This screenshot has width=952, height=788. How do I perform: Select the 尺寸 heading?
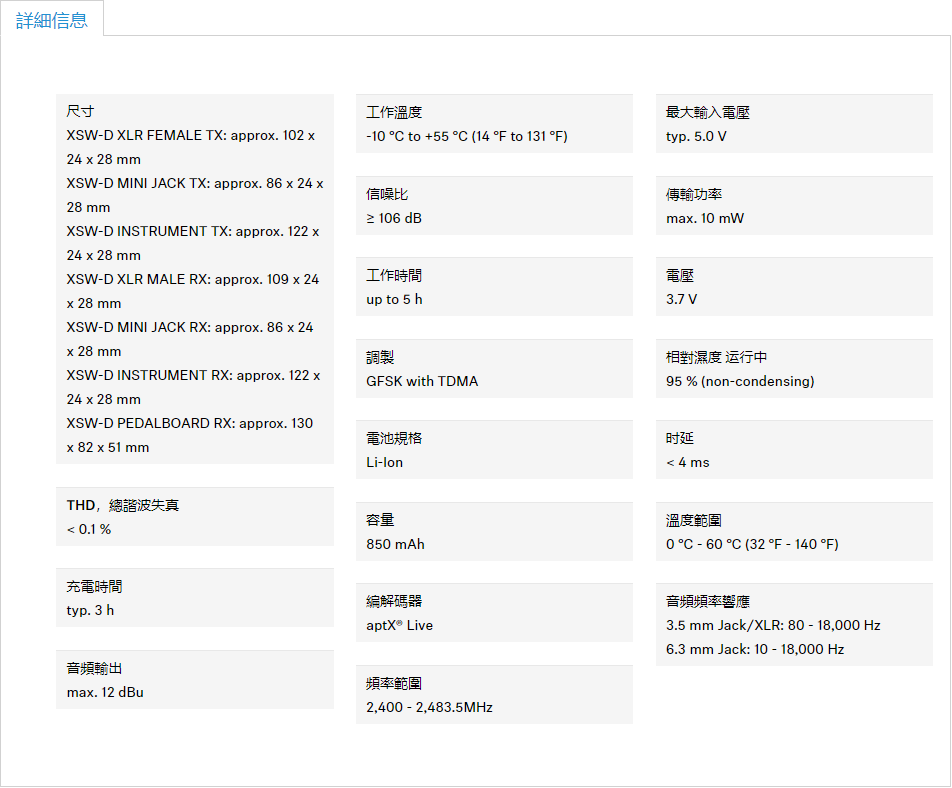pos(80,111)
